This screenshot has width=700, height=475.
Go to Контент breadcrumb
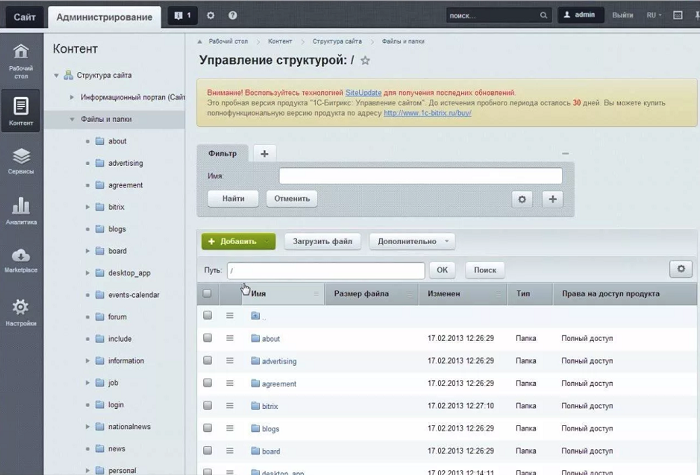click(x=280, y=41)
